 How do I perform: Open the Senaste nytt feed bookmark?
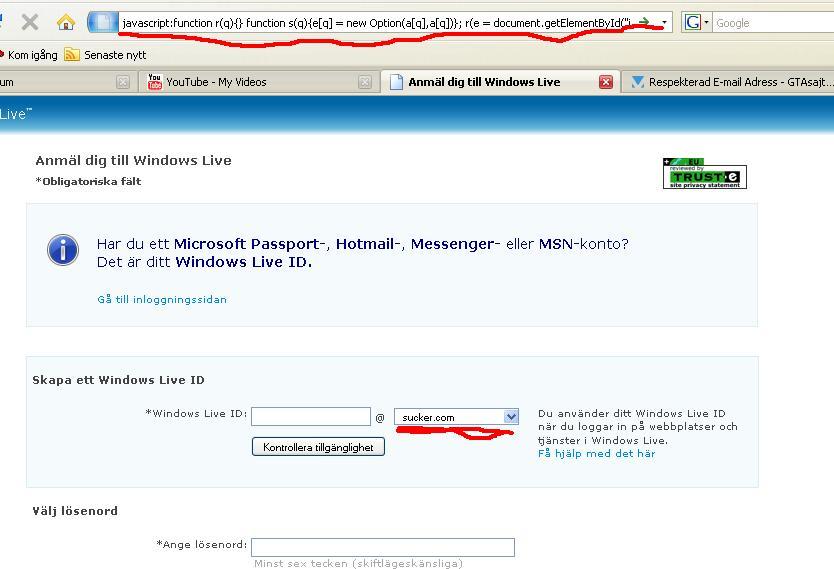click(105, 55)
